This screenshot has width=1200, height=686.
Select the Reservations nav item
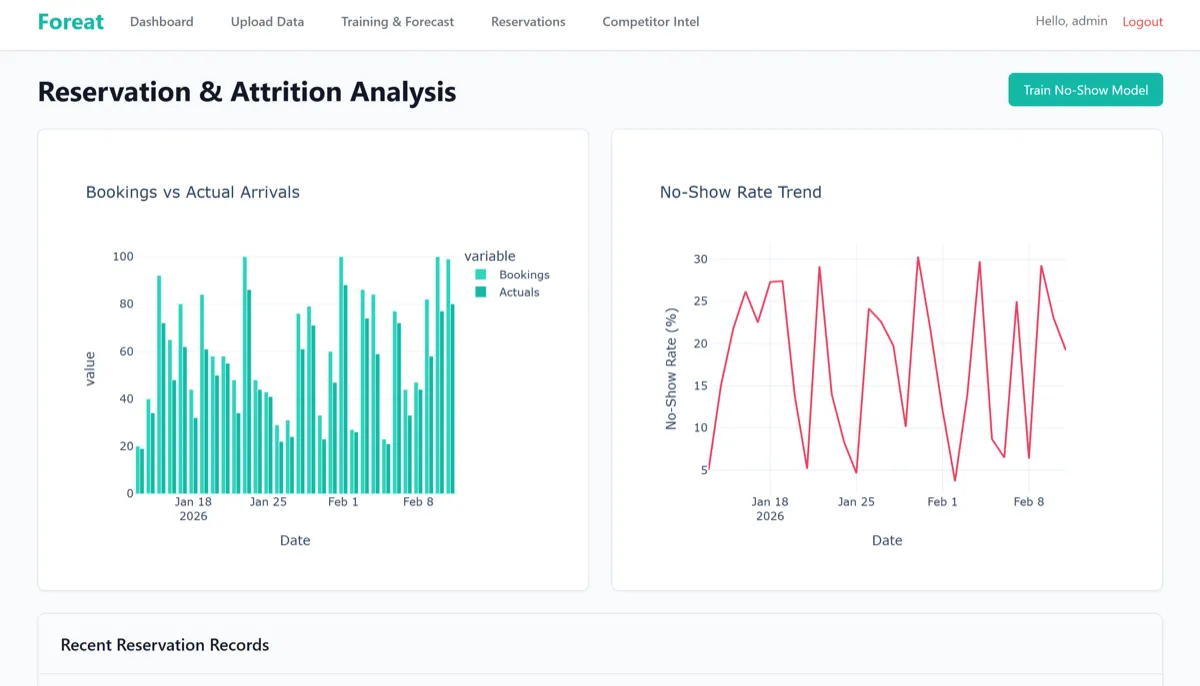[528, 22]
